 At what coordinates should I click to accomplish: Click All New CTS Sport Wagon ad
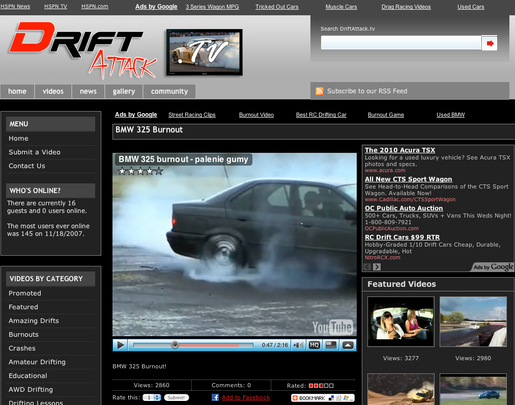(x=408, y=179)
